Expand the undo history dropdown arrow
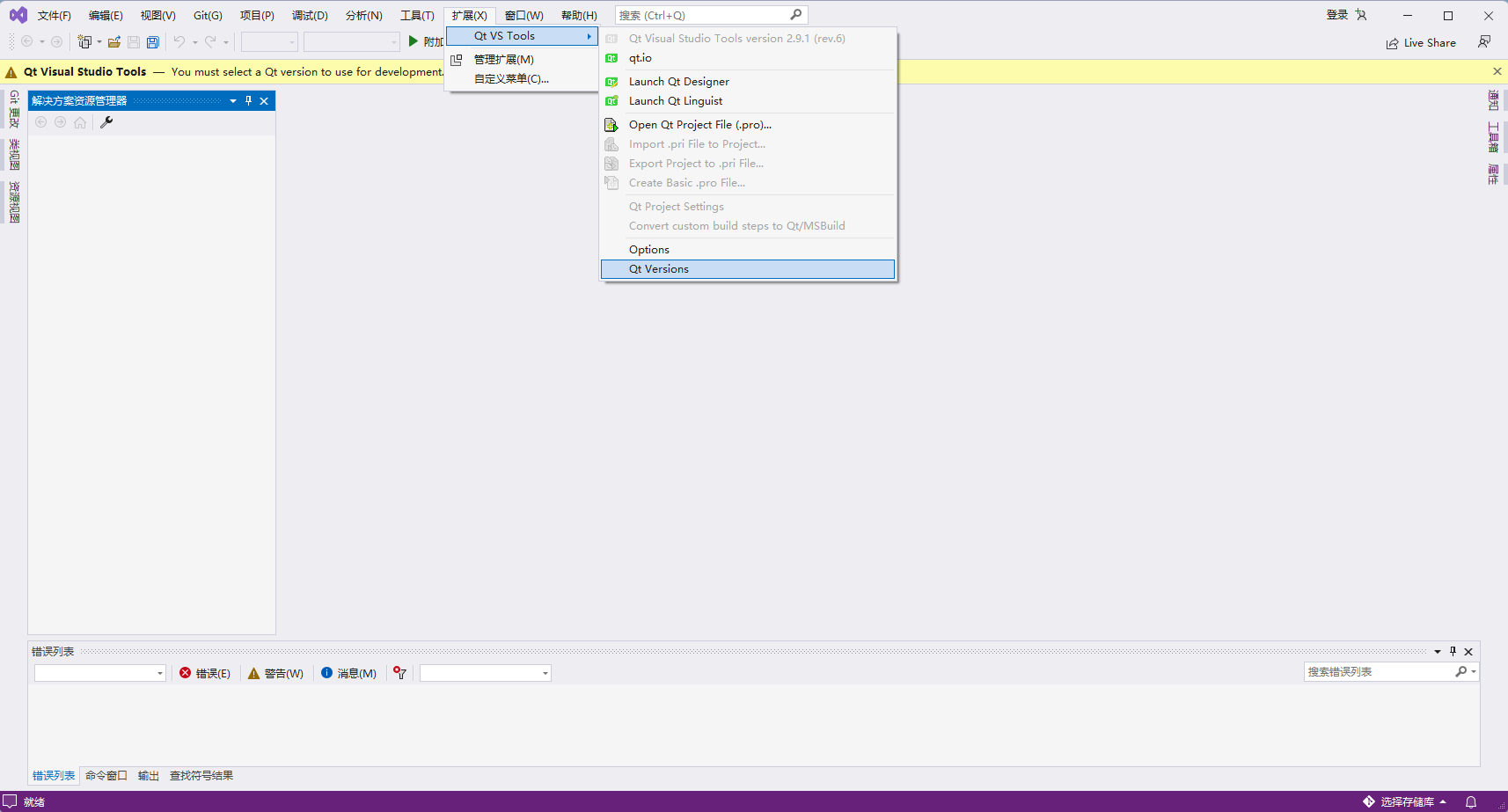 [x=194, y=41]
